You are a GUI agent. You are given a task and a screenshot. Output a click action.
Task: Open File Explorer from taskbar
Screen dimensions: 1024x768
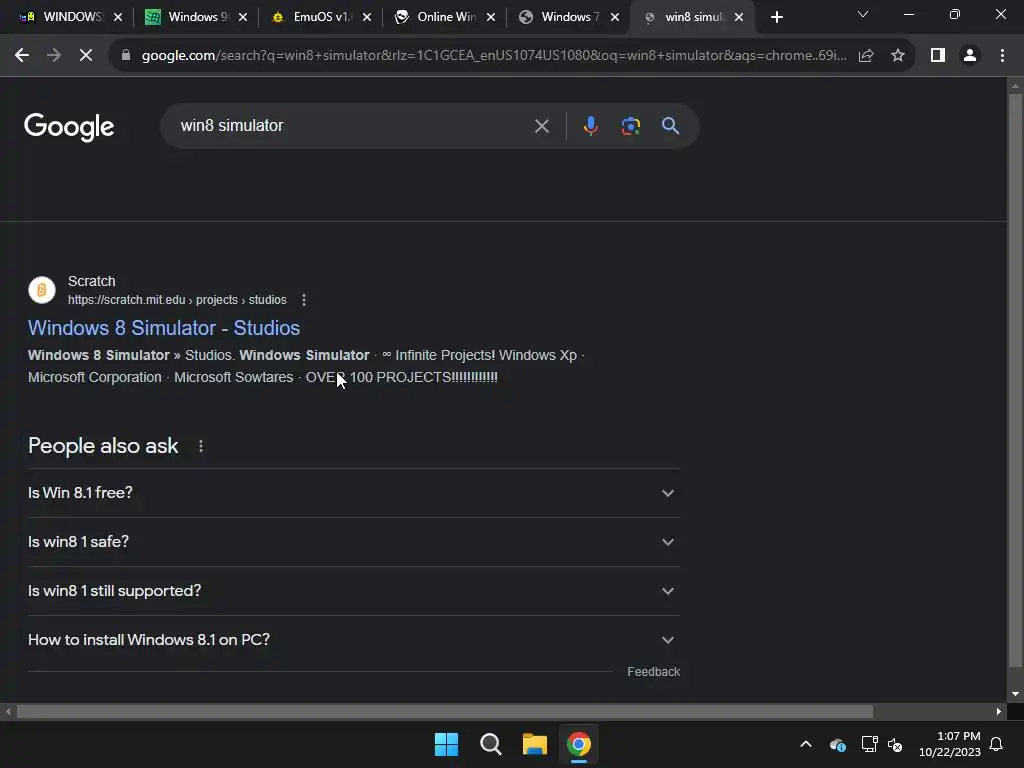[x=534, y=744]
